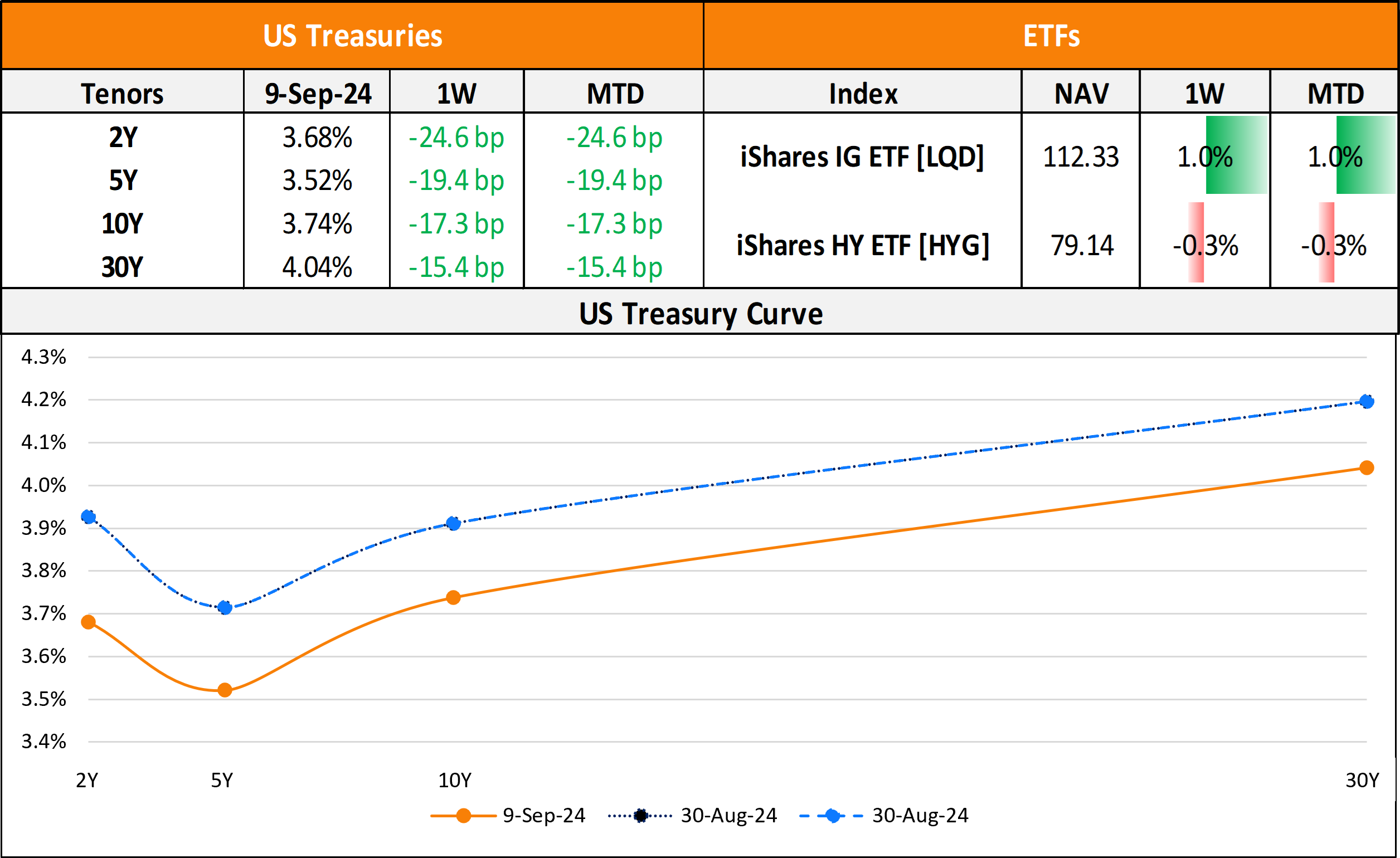Select the ETFs section header
This screenshot has height=858, width=1400.
click(x=1051, y=36)
